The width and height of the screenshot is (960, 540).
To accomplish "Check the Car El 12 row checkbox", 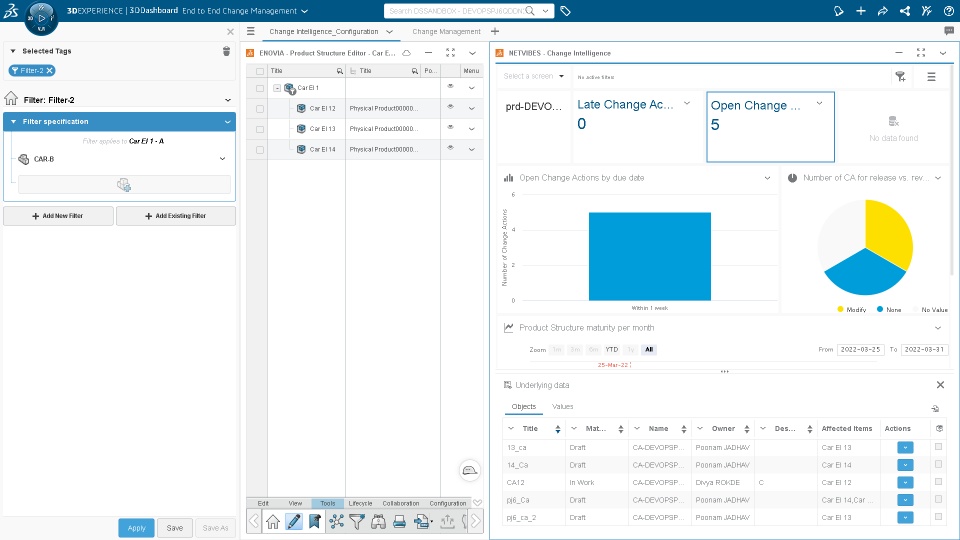I will pyautogui.click(x=260, y=108).
